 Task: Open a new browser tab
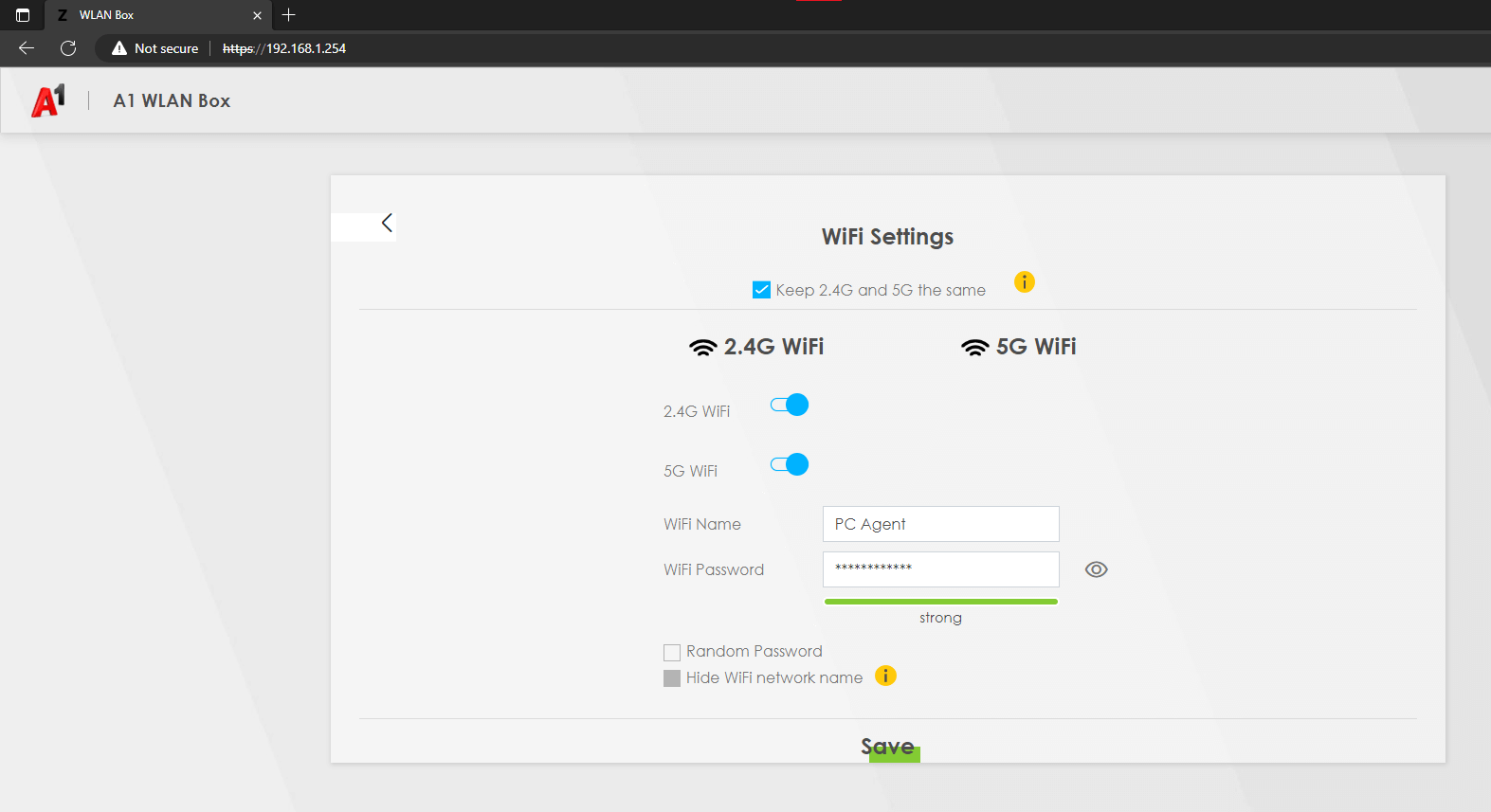(x=289, y=14)
